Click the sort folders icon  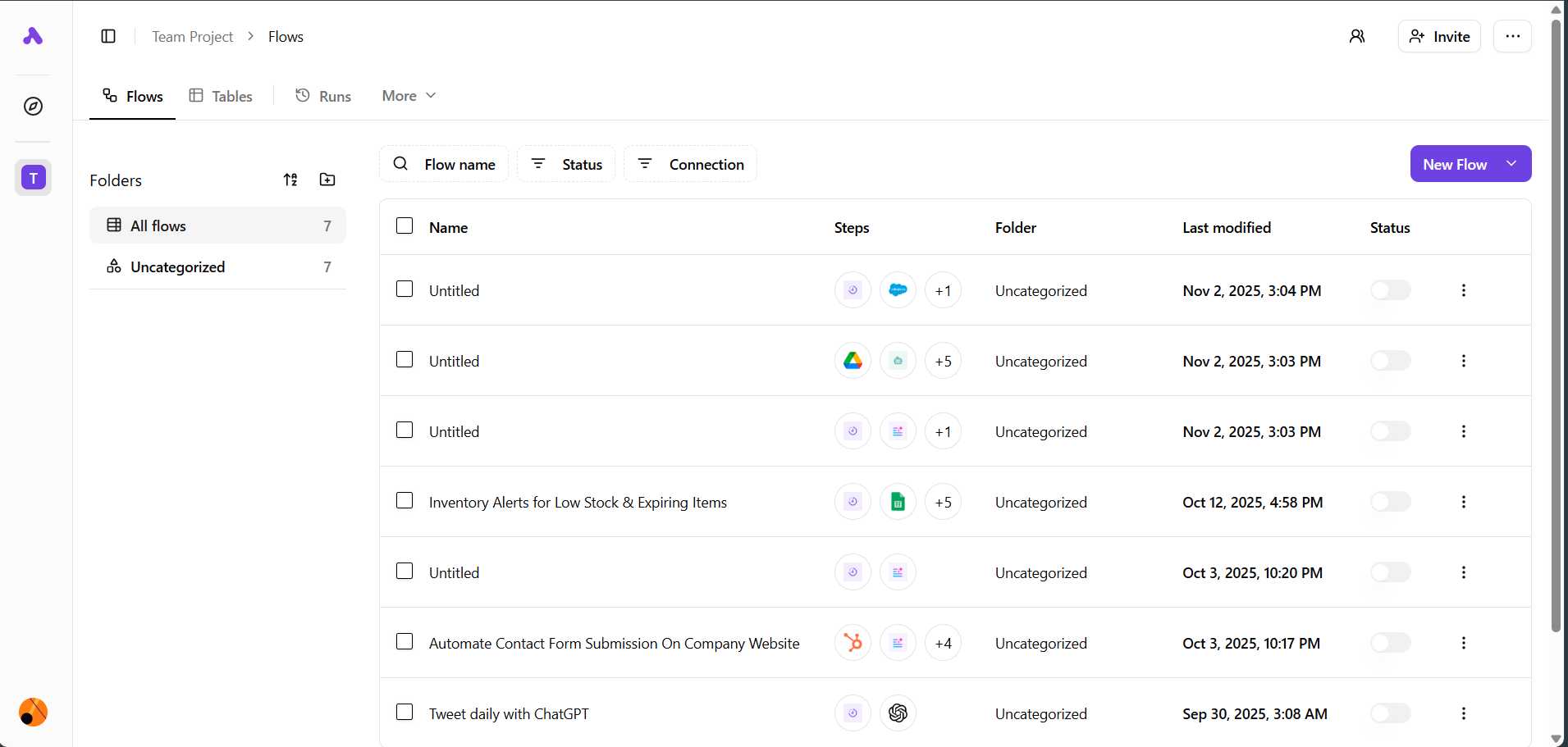pos(290,180)
